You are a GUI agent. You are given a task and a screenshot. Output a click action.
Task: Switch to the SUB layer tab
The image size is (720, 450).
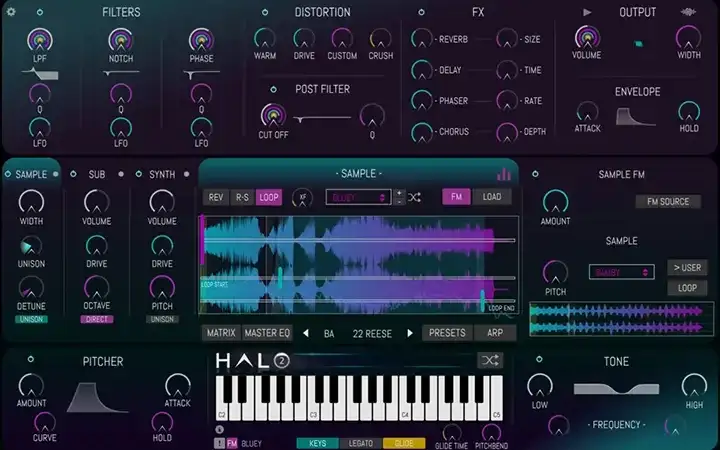tap(97, 174)
